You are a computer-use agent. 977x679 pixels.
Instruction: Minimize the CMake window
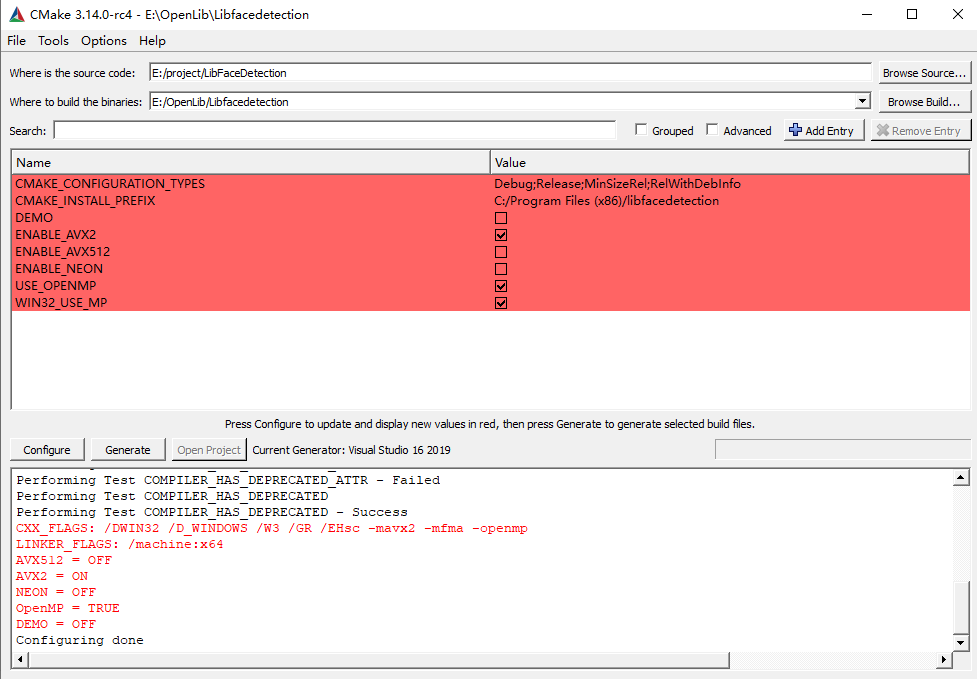867,14
